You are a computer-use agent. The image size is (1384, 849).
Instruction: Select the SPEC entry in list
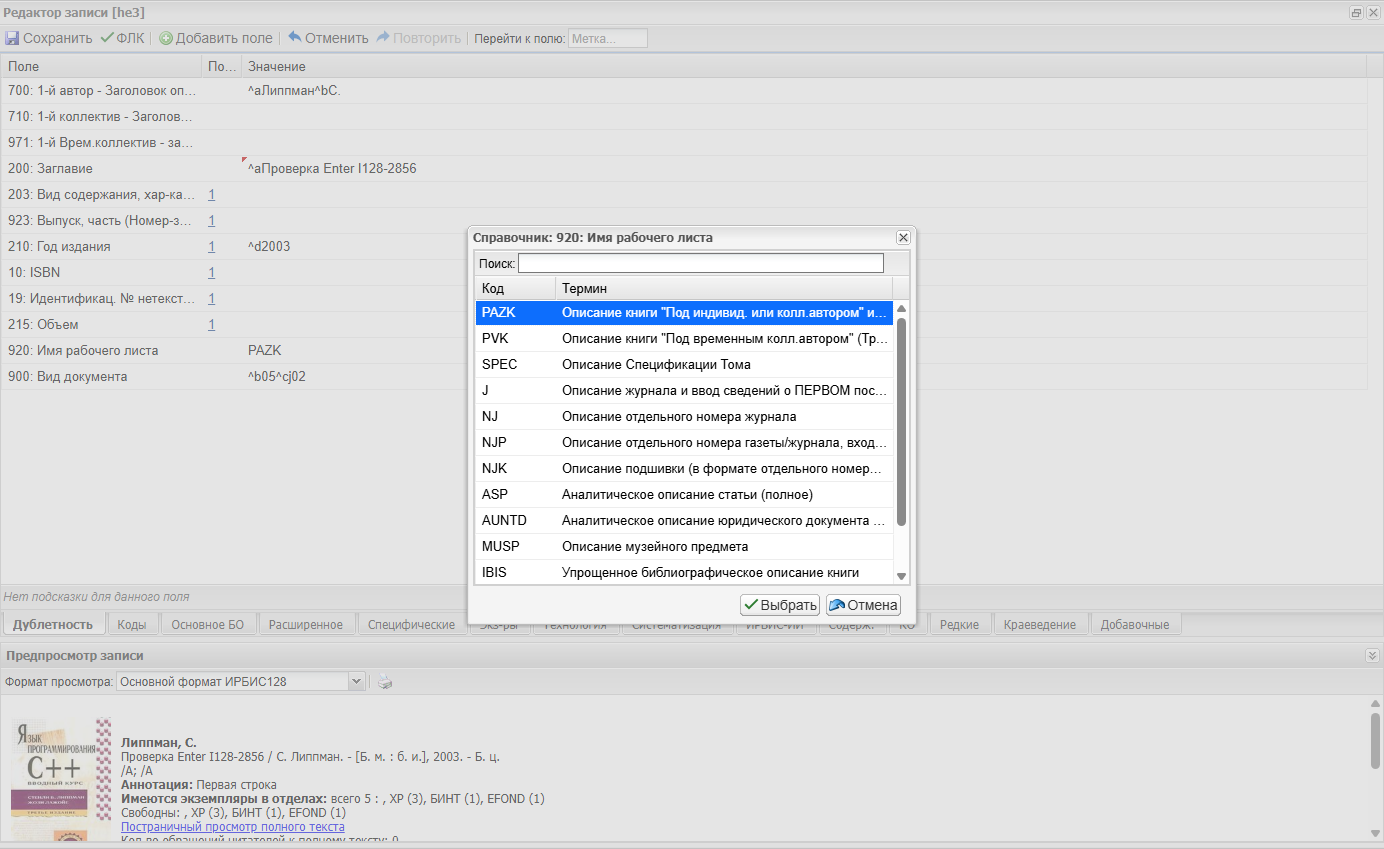point(684,364)
